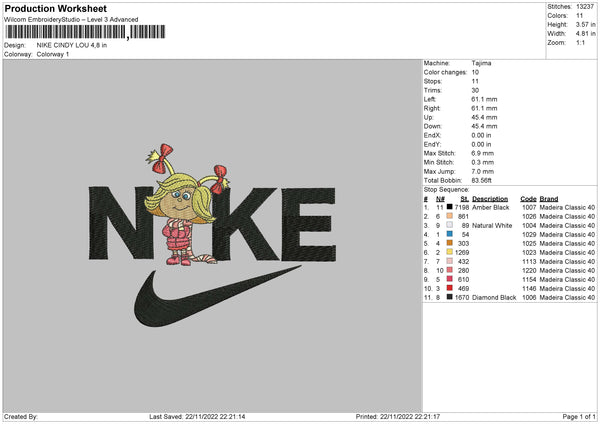The width and height of the screenshot is (600, 424).
Task: Click the pink swatch for code 1220
Action: coord(450,270)
